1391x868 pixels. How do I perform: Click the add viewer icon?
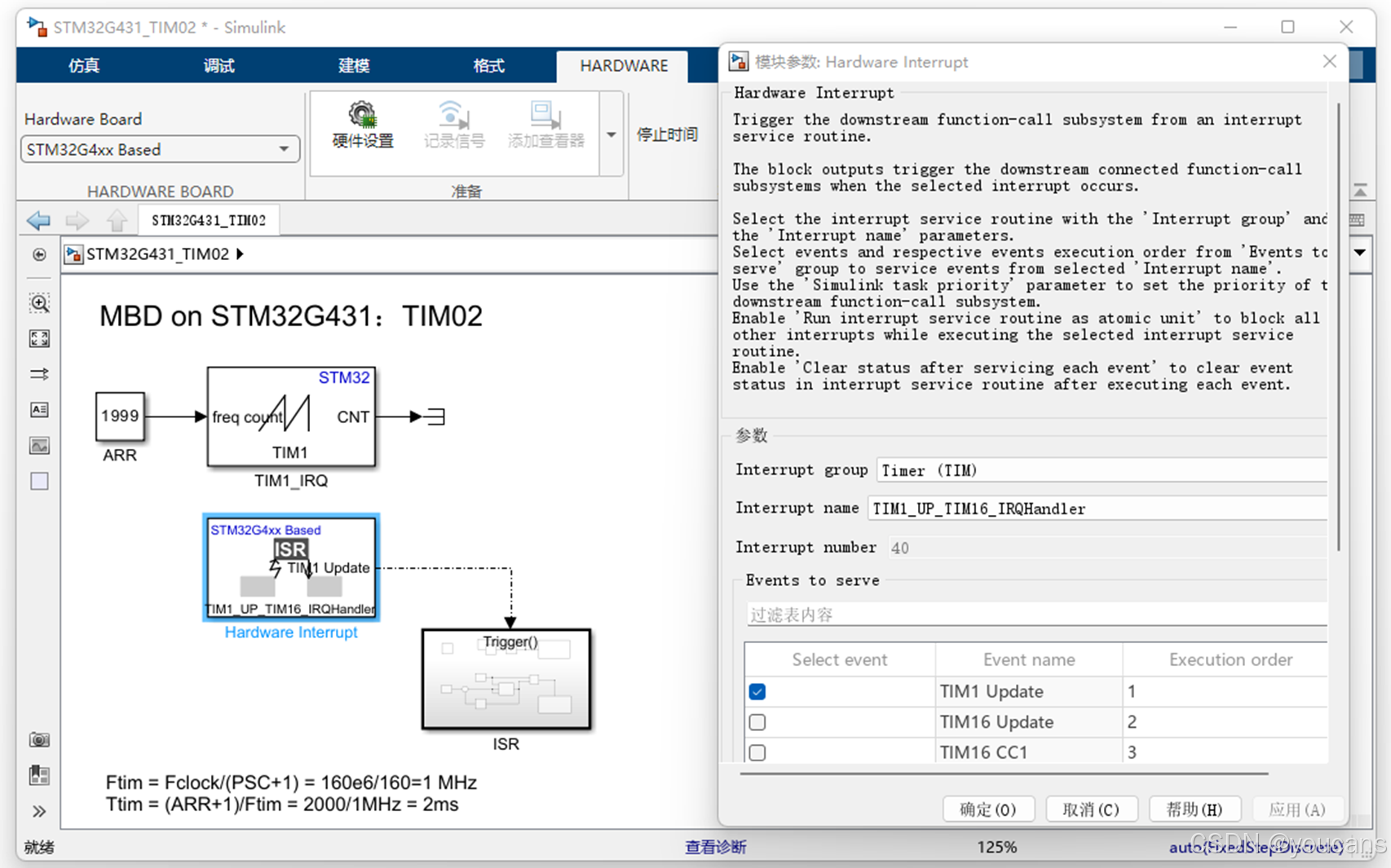pyautogui.click(x=545, y=116)
